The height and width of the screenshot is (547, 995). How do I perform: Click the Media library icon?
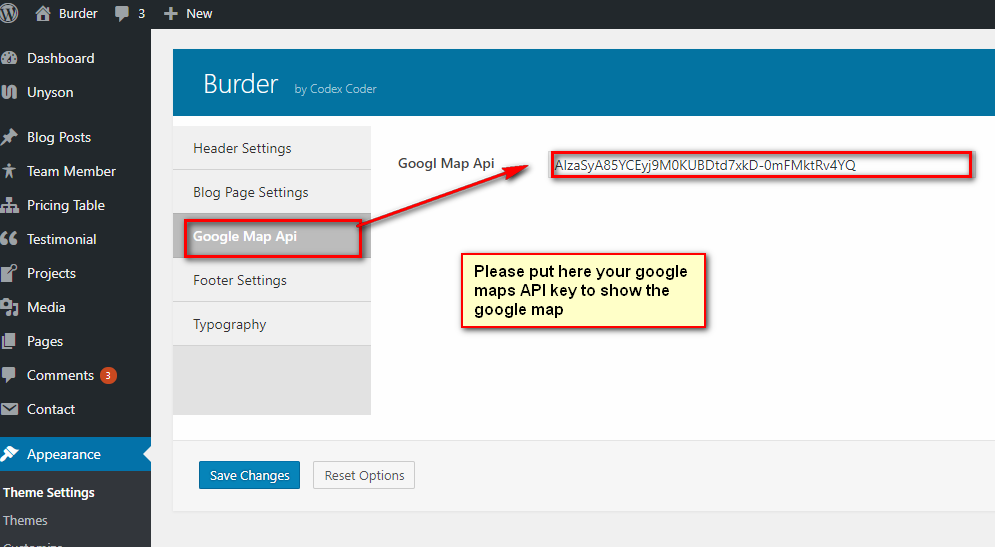point(9,307)
